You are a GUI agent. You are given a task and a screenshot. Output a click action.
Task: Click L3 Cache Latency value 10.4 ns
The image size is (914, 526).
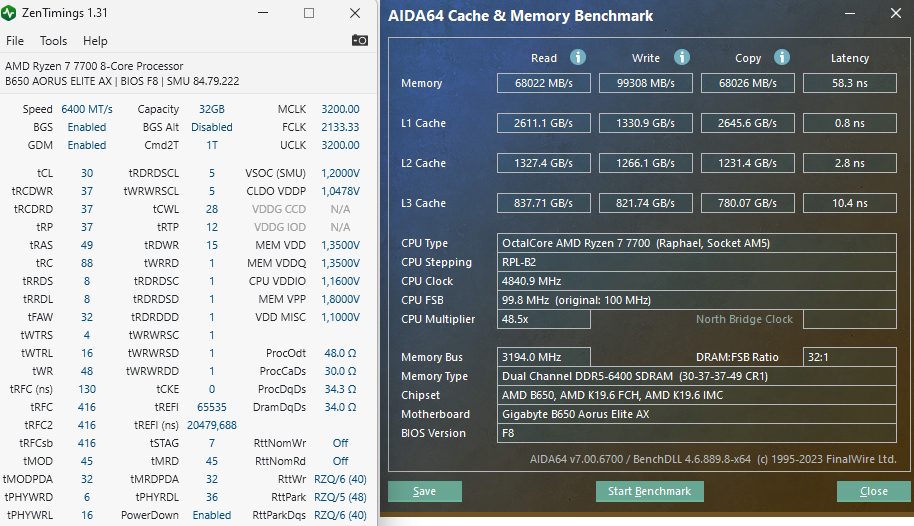click(x=850, y=203)
